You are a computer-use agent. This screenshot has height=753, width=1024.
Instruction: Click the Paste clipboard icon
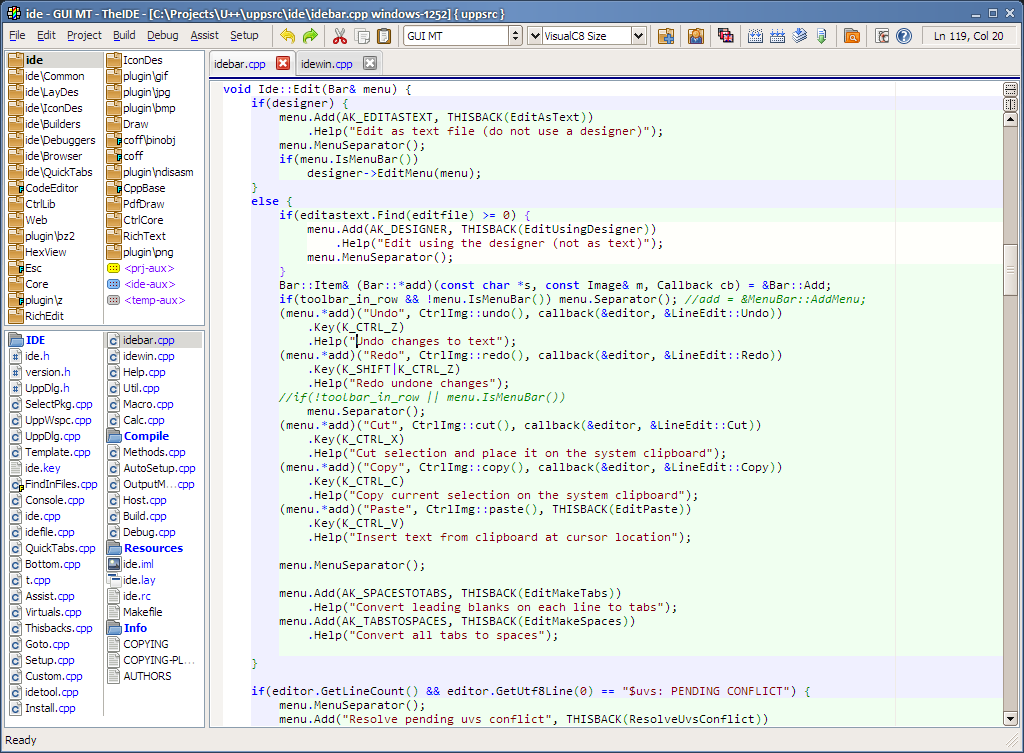384,36
